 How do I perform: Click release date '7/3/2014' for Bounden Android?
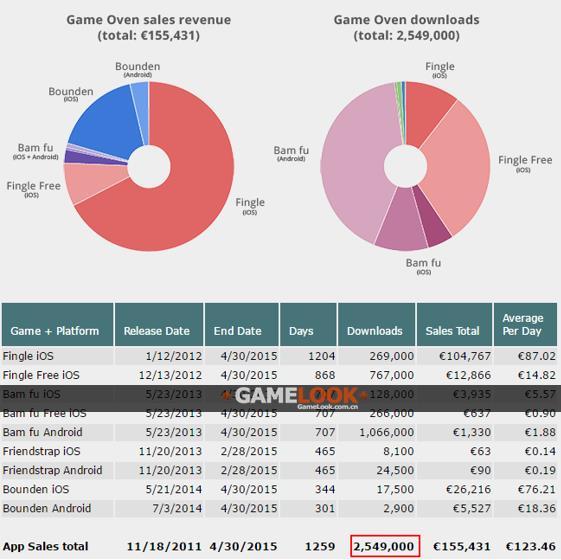[x=177, y=508]
